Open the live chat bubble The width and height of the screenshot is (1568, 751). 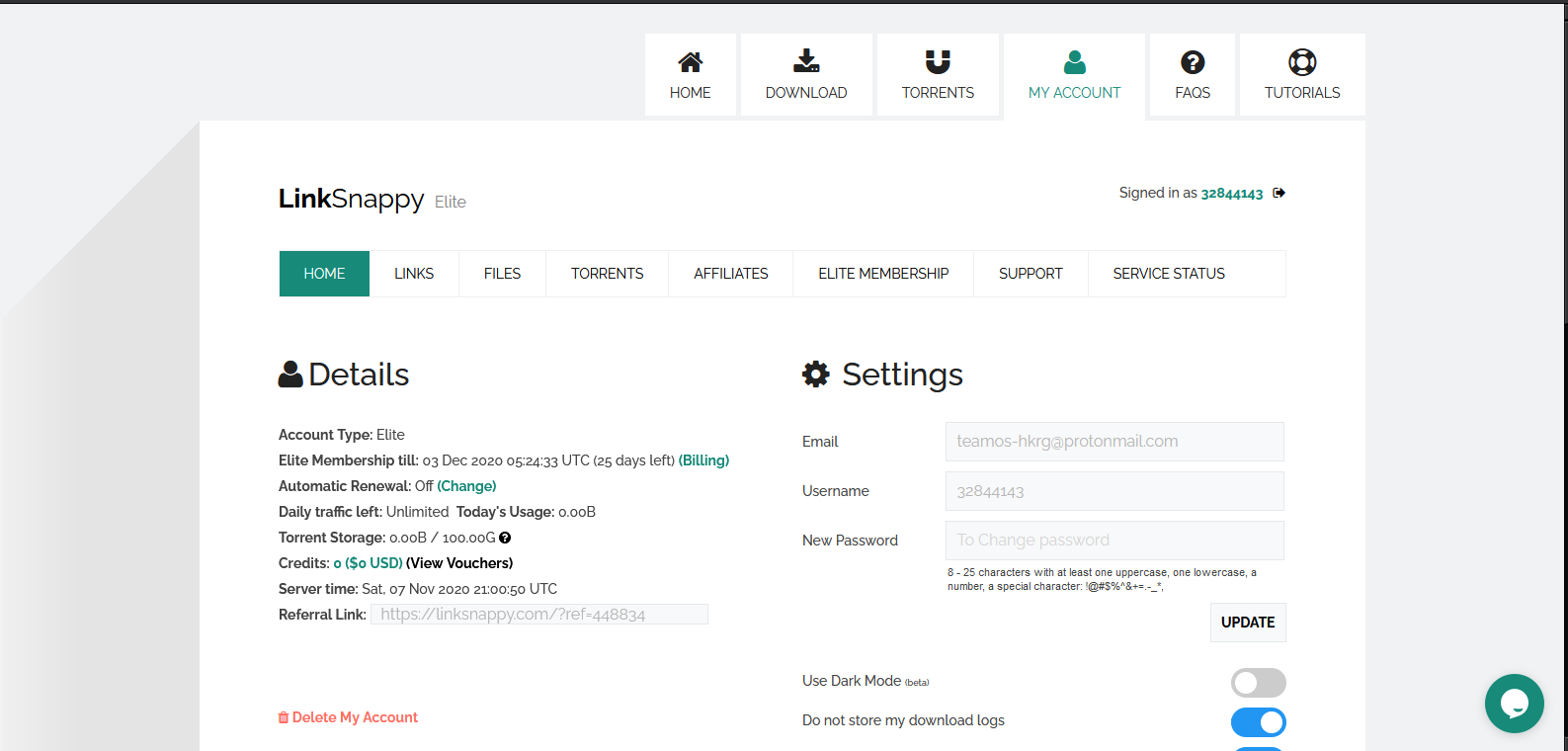click(x=1514, y=704)
